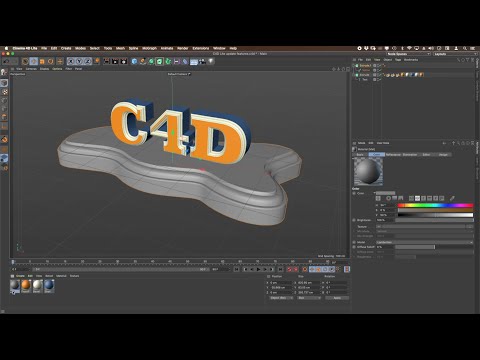The height and width of the screenshot is (360, 480).
Task: Expand the Color parameter triangle
Action: pos(375,193)
